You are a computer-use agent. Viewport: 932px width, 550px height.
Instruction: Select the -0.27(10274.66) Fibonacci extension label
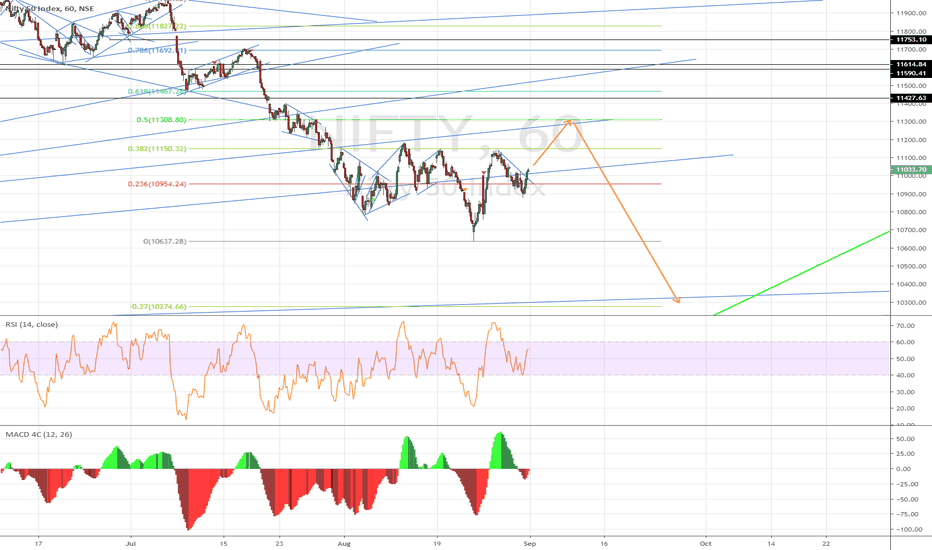click(x=158, y=307)
